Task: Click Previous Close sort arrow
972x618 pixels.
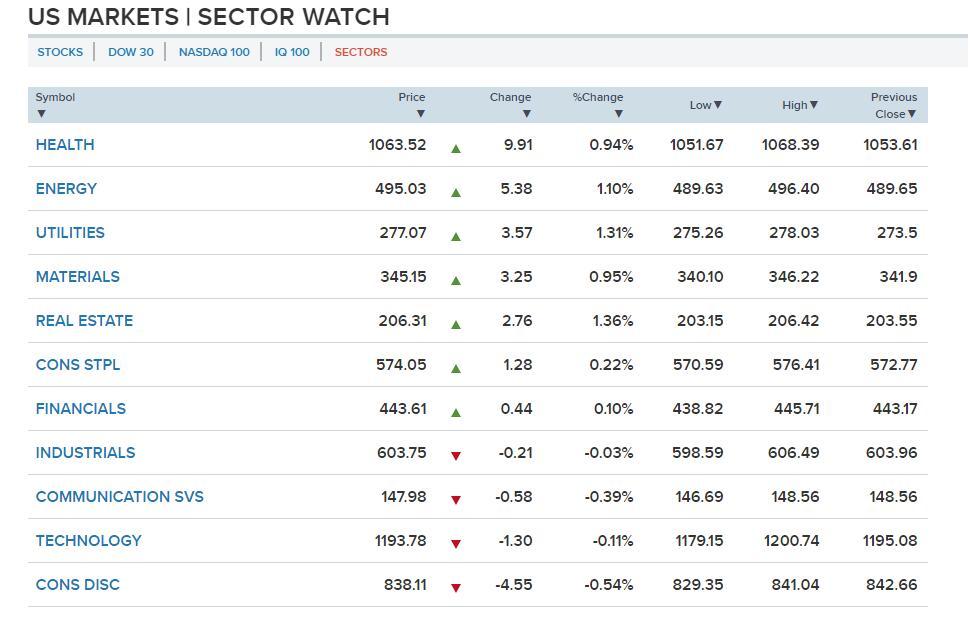Action: click(911, 114)
